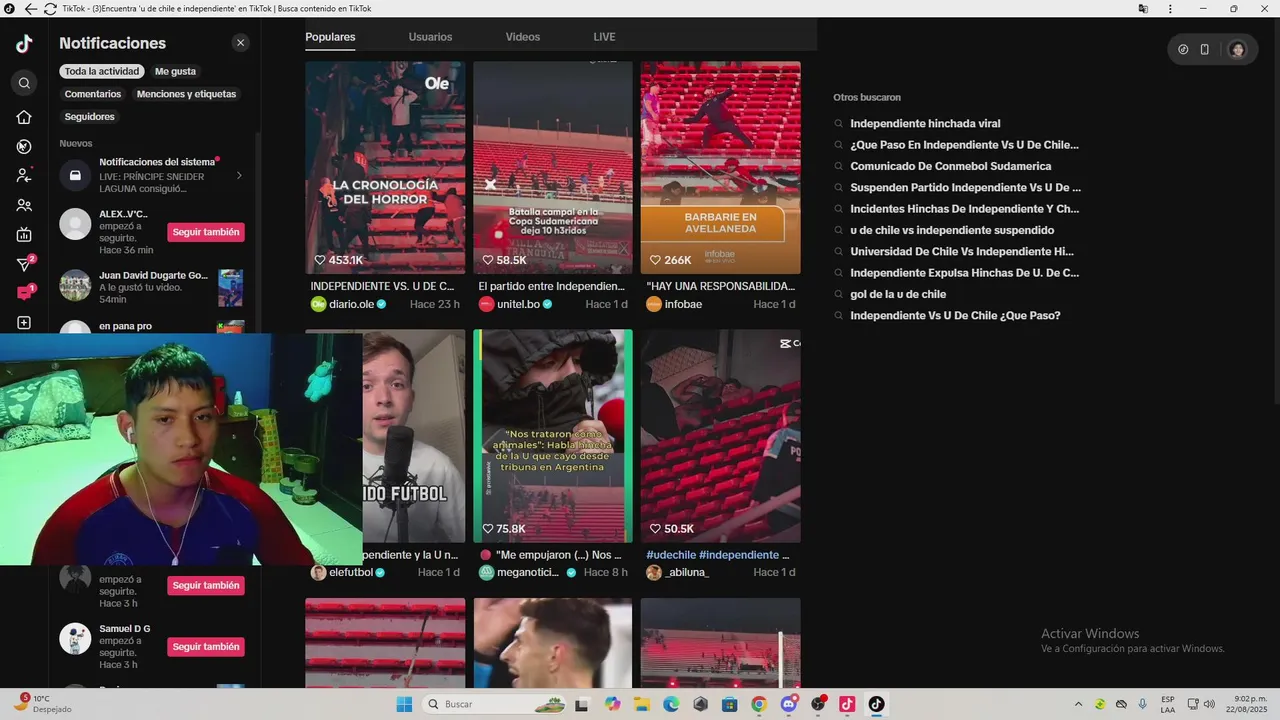Filter notifications by Me gusta
1280x720 pixels.
[175, 72]
